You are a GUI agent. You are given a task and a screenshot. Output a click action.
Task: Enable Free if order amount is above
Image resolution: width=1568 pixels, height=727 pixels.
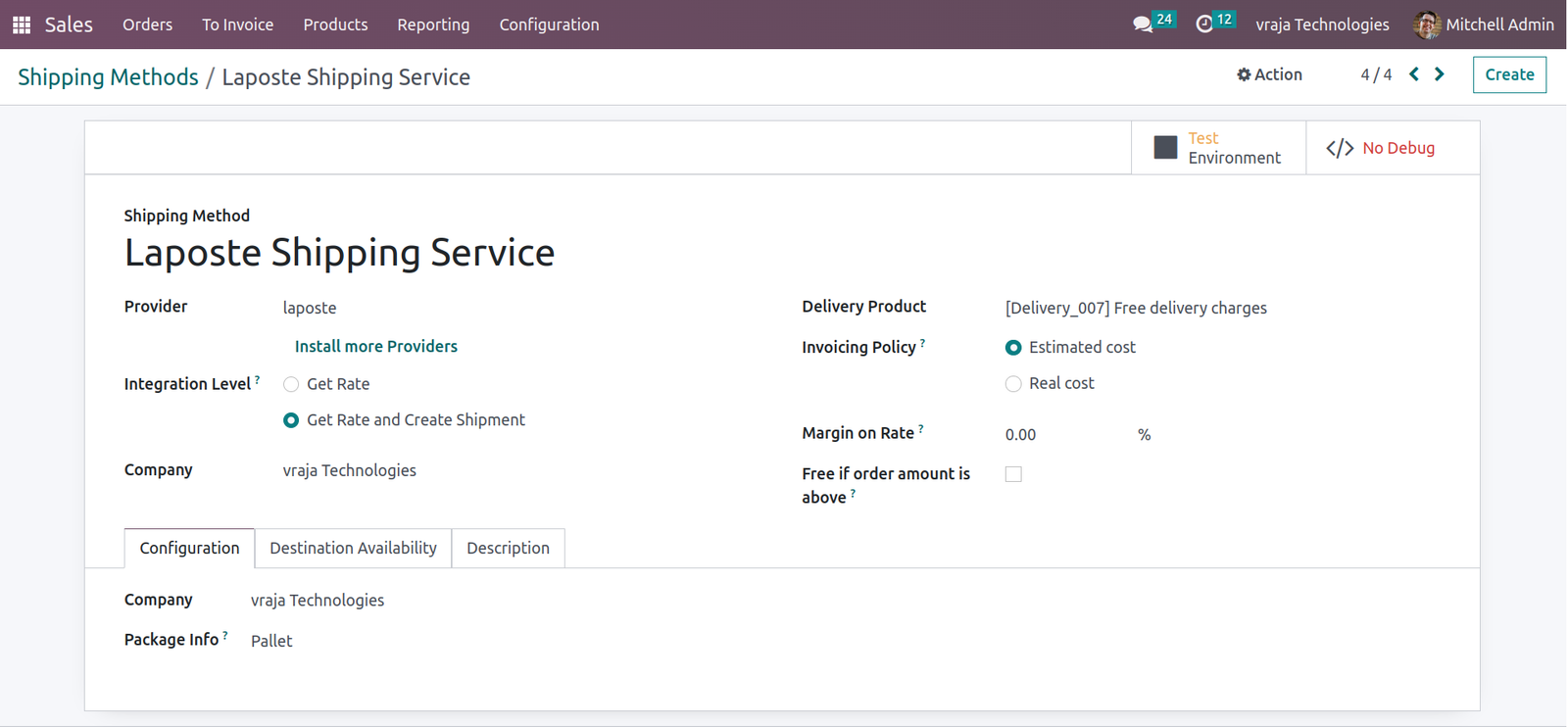point(1013,474)
